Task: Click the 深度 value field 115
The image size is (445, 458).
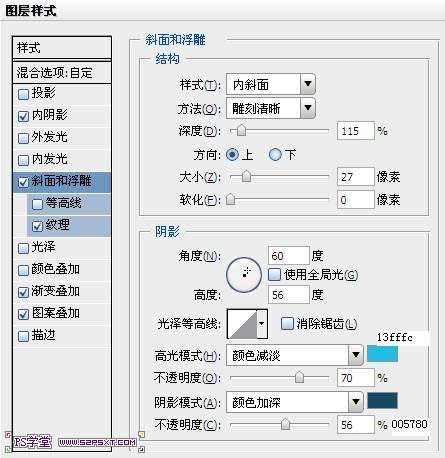Action: click(355, 131)
